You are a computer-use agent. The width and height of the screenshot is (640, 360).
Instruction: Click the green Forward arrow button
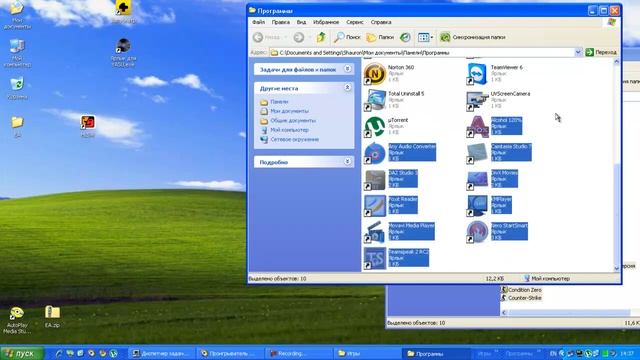click(299, 37)
